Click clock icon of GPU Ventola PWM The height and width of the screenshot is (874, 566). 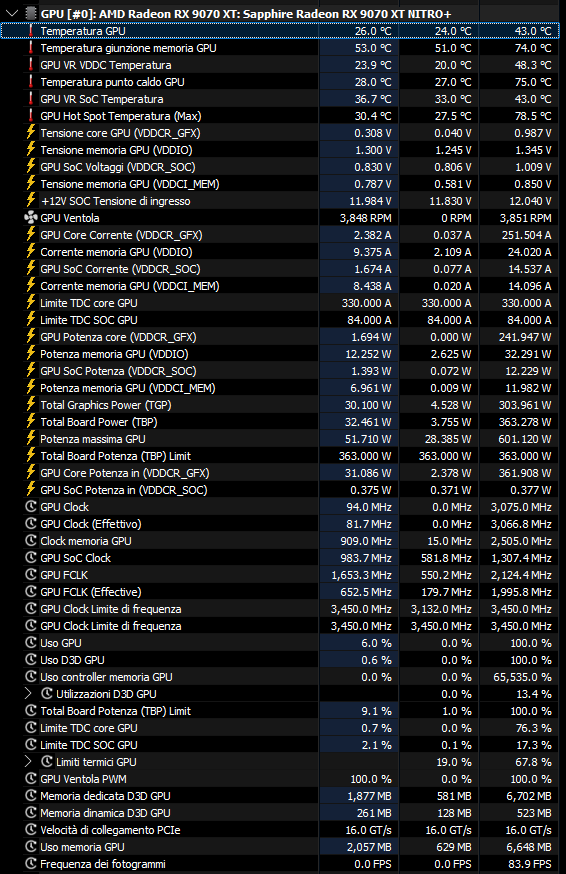31,779
